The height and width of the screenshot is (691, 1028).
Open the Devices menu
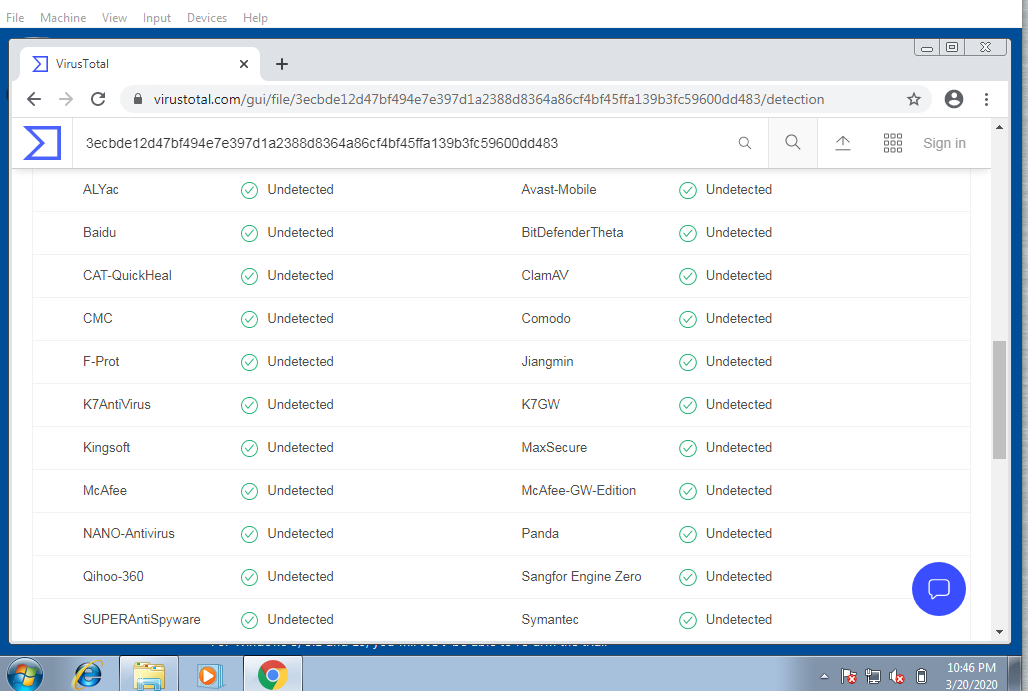point(207,18)
